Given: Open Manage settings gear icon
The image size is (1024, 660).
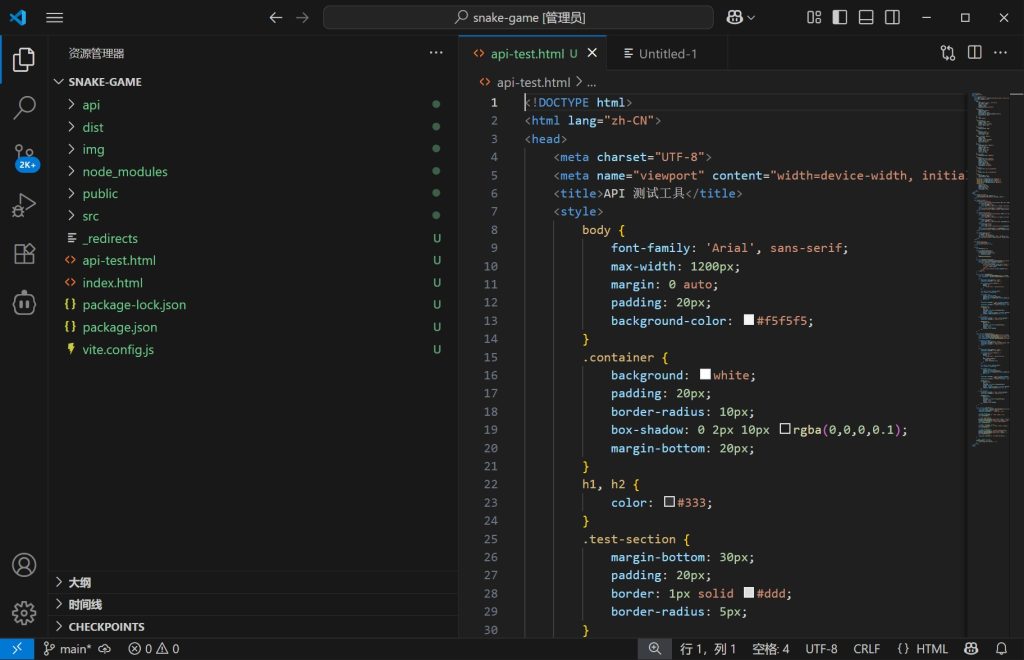Looking at the screenshot, I should coord(24,612).
